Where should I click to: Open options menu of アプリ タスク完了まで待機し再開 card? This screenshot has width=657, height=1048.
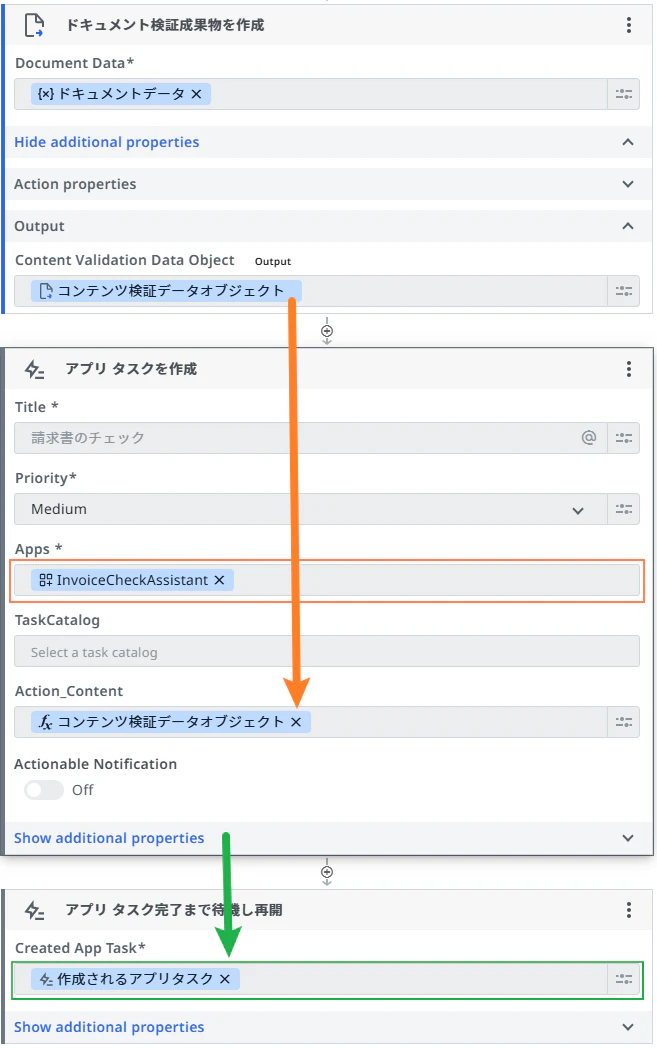click(x=628, y=910)
